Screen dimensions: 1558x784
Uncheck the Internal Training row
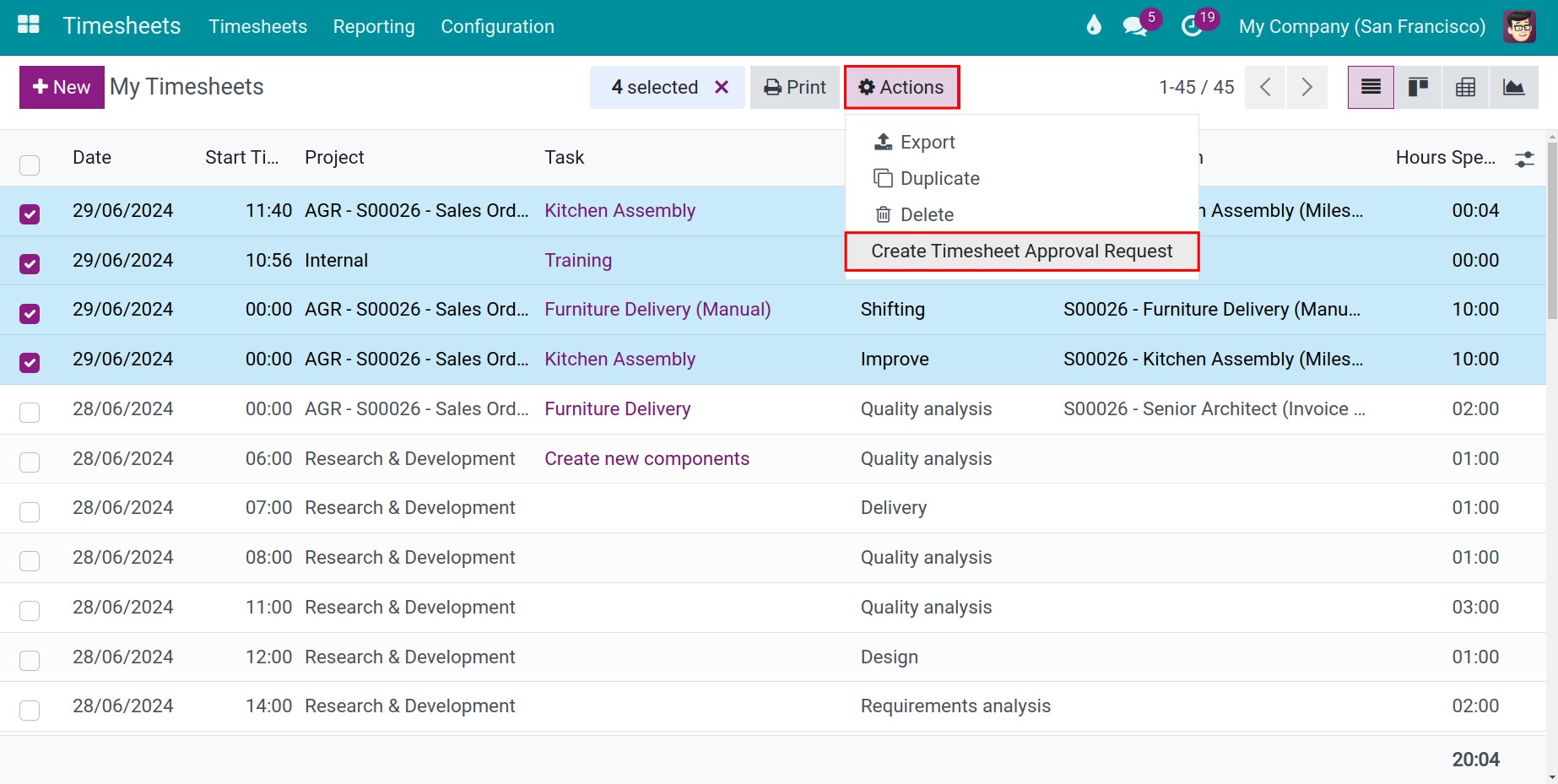[x=30, y=264]
